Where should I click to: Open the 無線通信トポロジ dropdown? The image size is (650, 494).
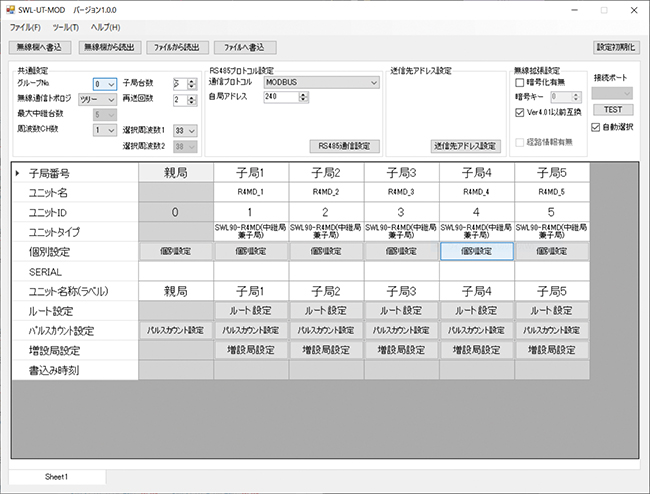point(97,99)
